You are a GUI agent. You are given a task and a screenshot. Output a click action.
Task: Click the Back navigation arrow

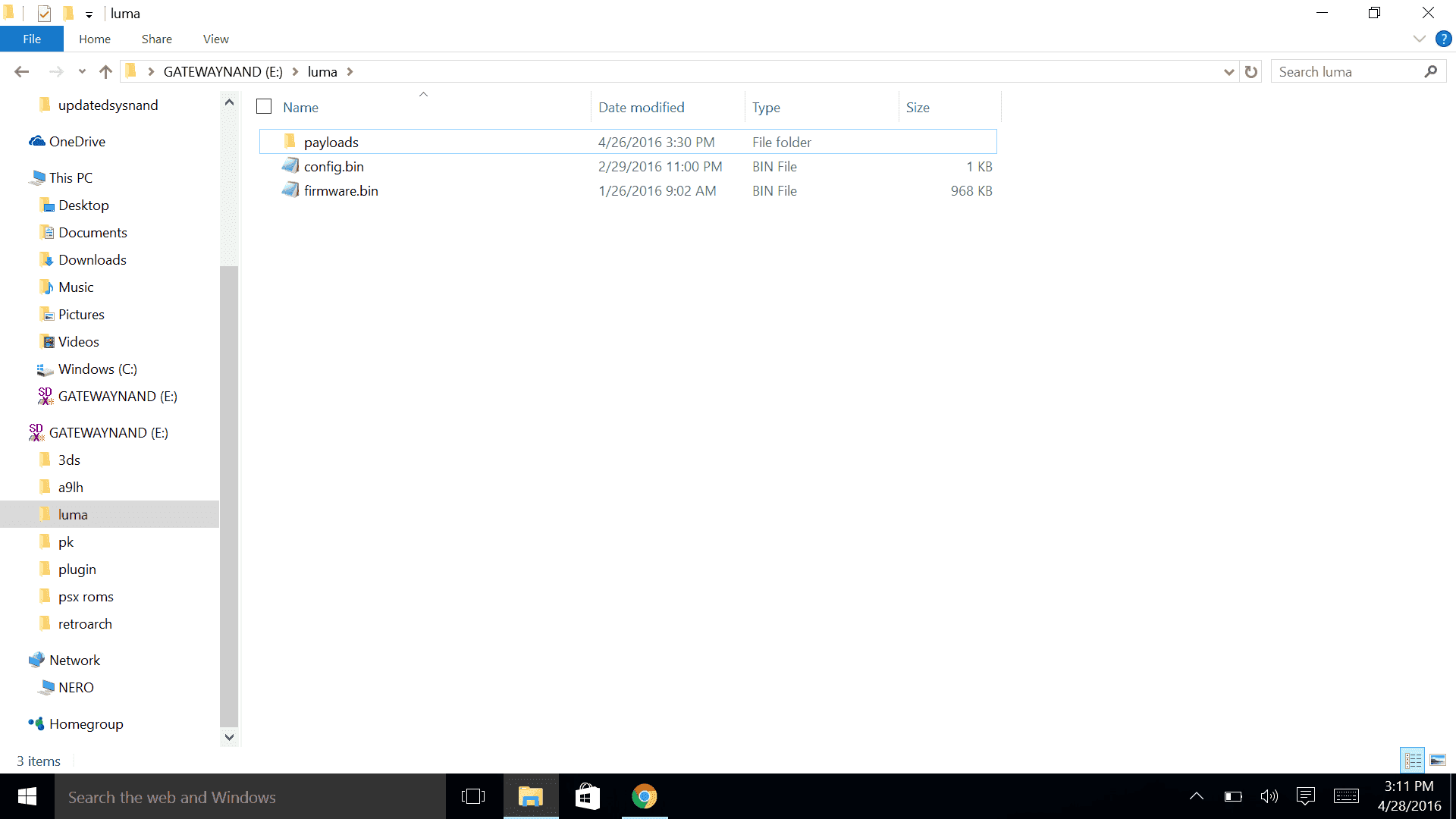pyautogui.click(x=21, y=71)
